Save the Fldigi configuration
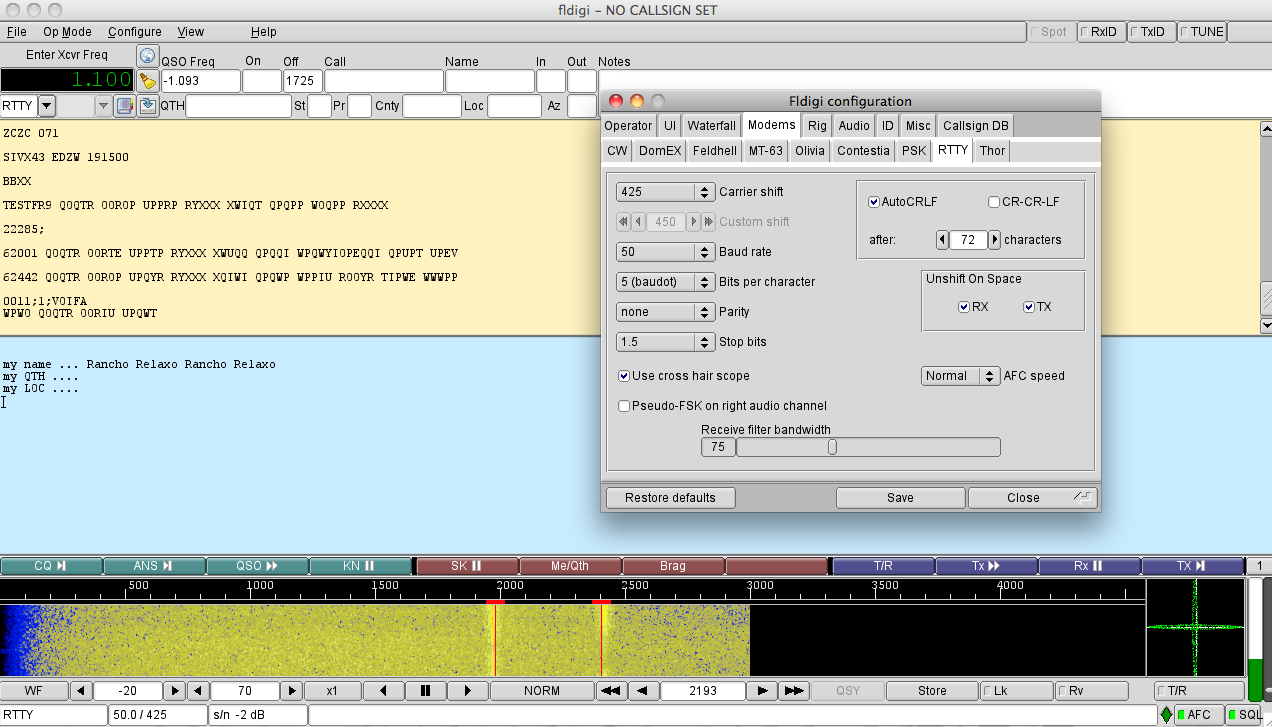 pos(900,498)
